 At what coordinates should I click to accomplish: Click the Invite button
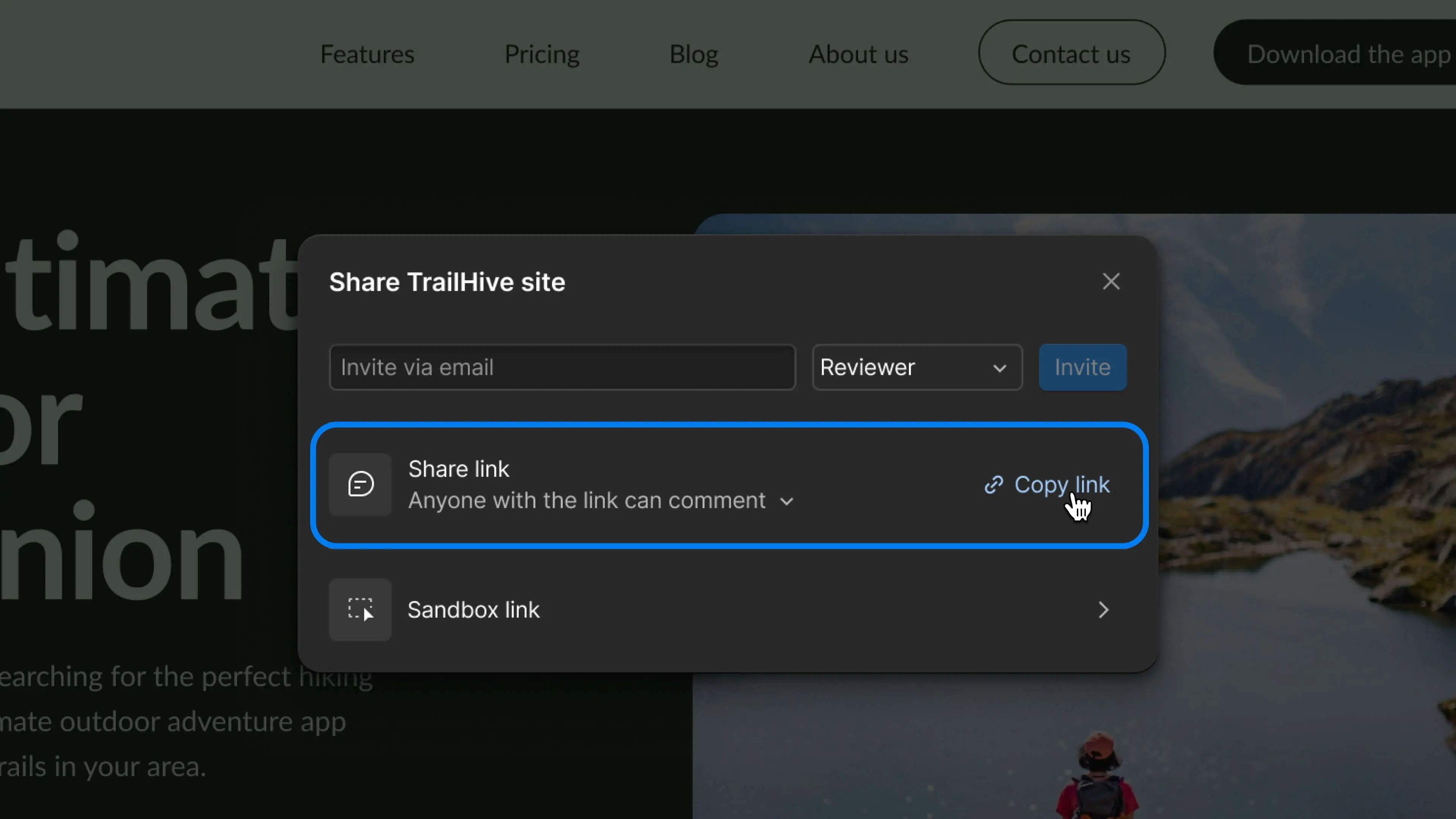pos(1083,367)
